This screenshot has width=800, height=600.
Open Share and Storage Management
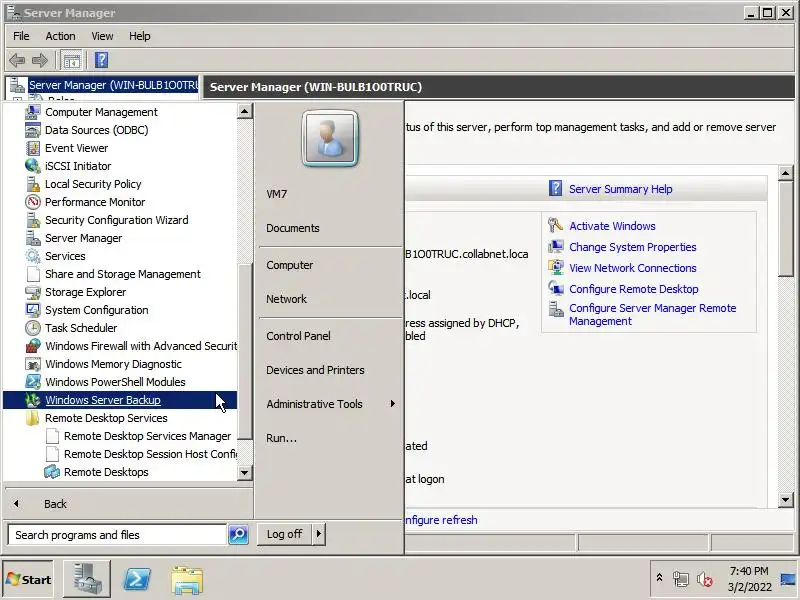pos(122,274)
